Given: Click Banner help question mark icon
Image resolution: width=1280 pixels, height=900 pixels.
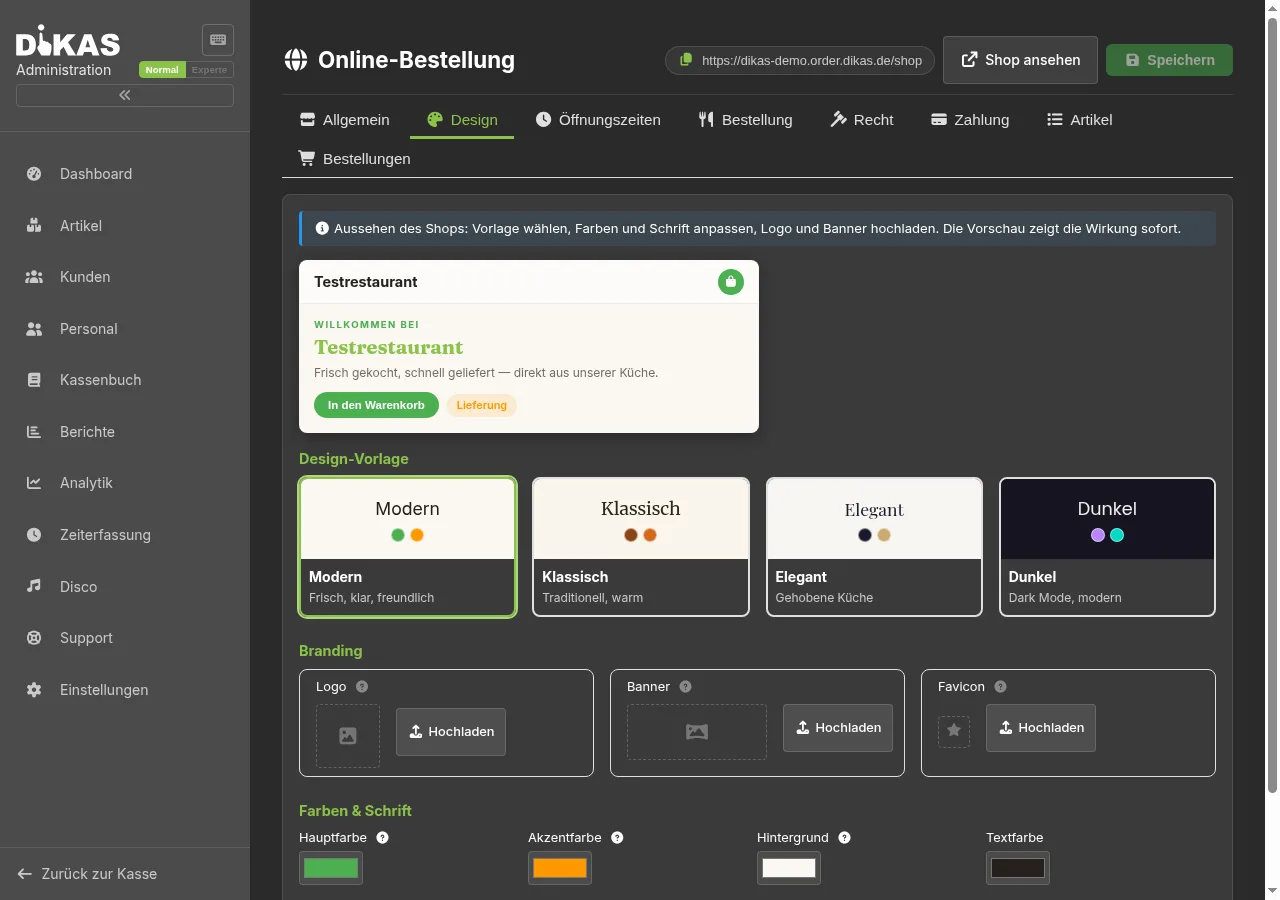Looking at the screenshot, I should click(x=685, y=687).
